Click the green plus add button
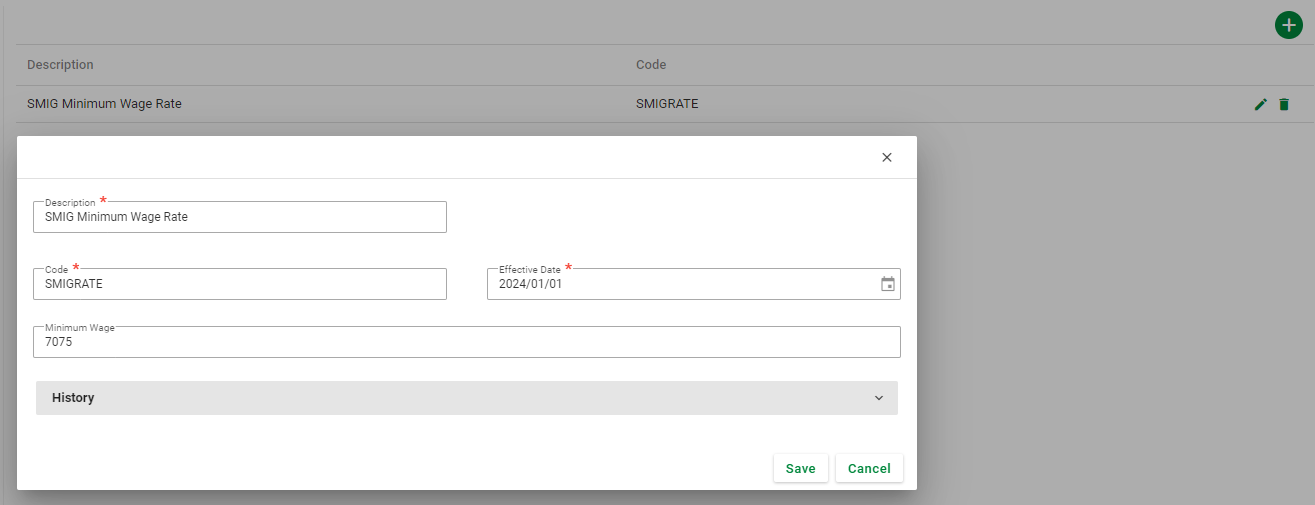The width and height of the screenshot is (1315, 505). pyautogui.click(x=1289, y=25)
